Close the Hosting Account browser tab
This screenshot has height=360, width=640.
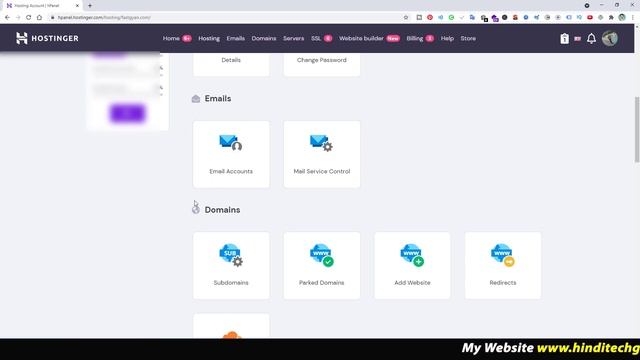77,6
